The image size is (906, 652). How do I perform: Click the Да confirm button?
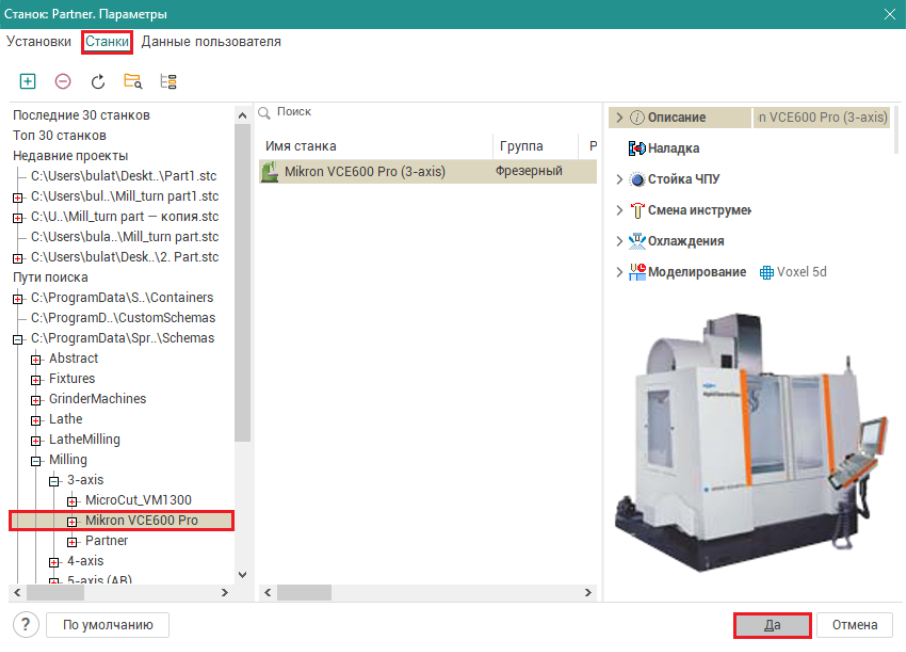[772, 625]
